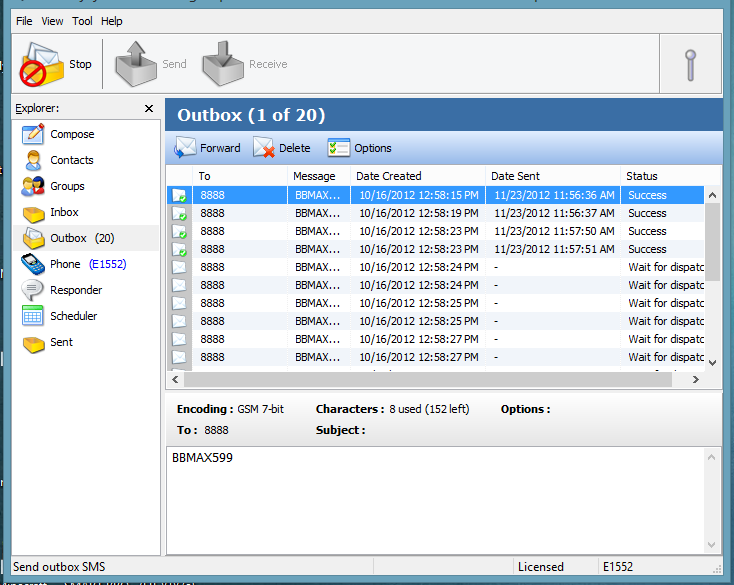Viewport: 734px width, 585px height.
Task: Open Compose in Explorer panel
Action: (x=71, y=134)
